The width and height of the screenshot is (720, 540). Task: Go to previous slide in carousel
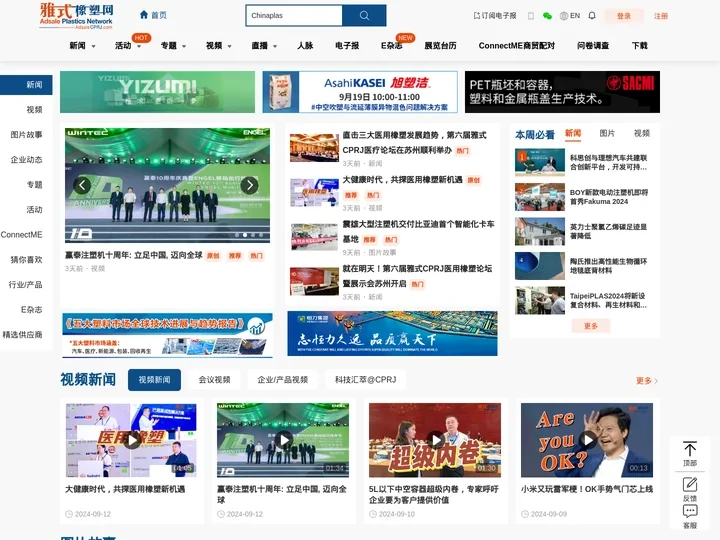point(82,185)
